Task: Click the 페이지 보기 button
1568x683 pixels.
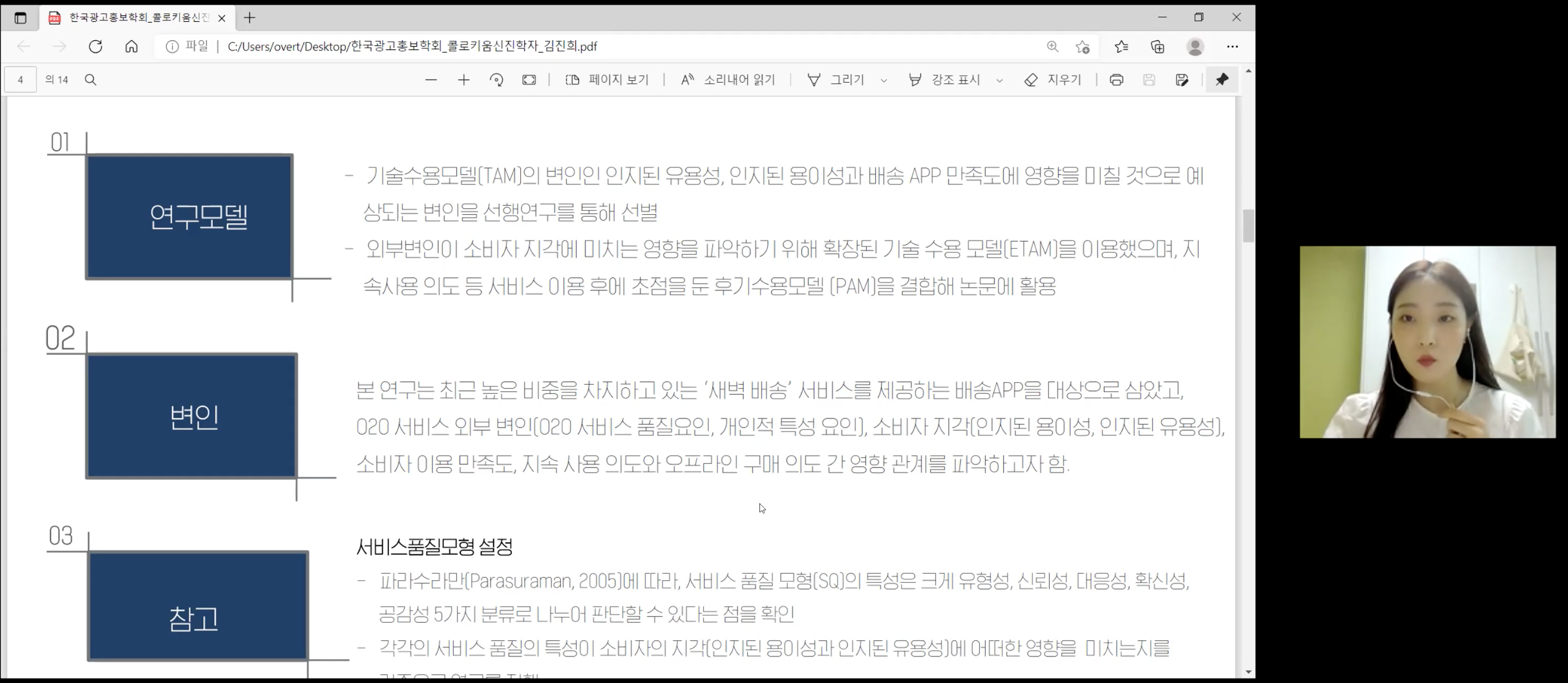Action: pos(607,80)
